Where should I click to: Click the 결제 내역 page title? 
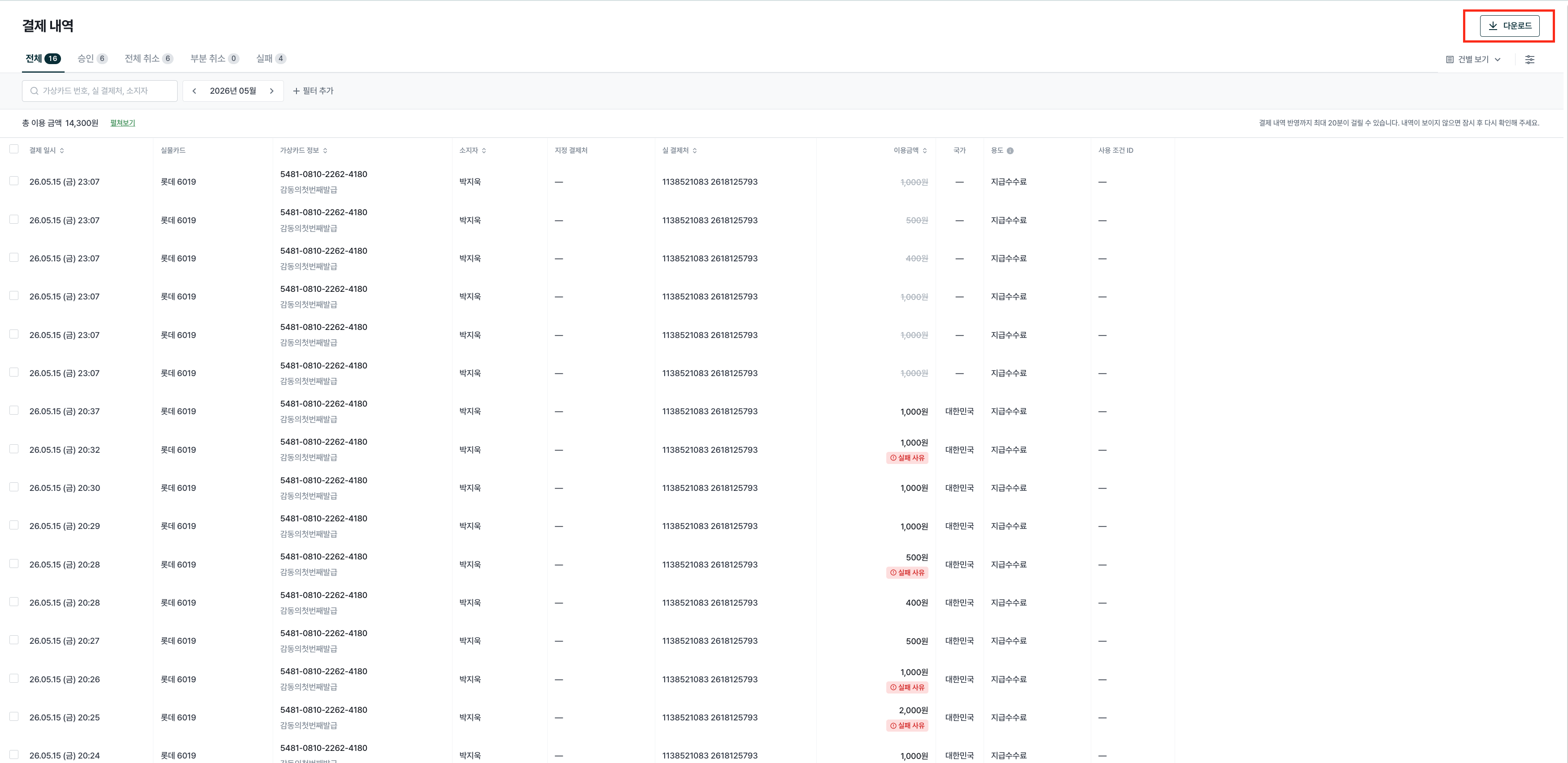pyautogui.click(x=48, y=26)
